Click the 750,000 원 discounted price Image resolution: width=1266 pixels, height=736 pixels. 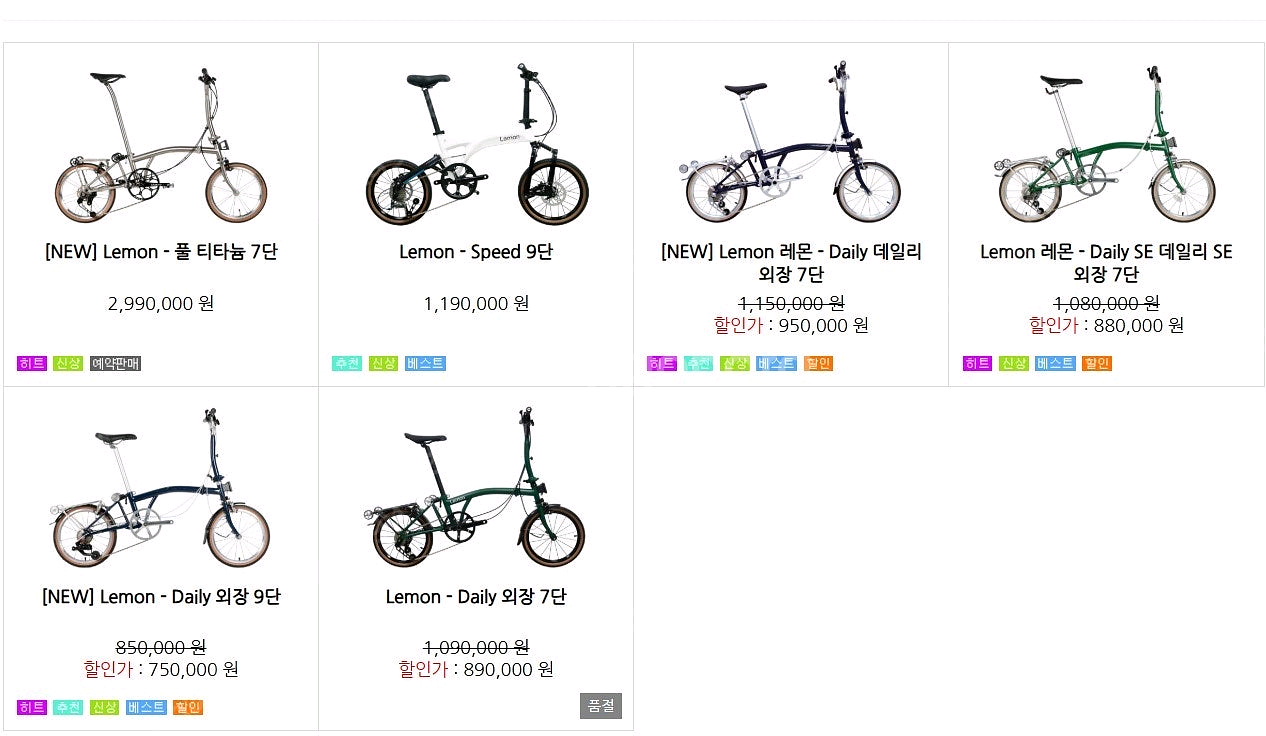click(x=193, y=669)
